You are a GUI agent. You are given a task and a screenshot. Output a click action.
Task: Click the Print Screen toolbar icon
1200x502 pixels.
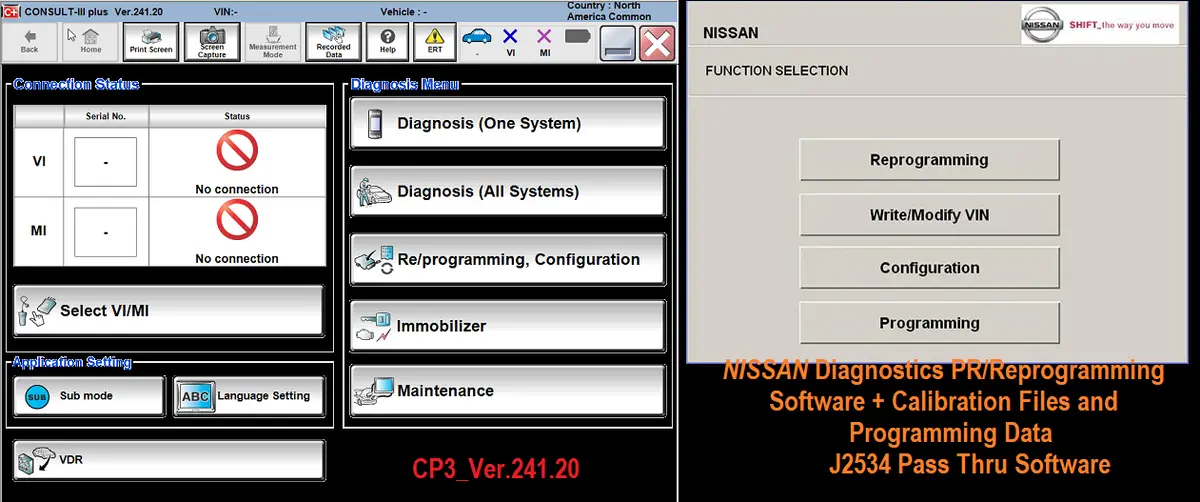(151, 41)
